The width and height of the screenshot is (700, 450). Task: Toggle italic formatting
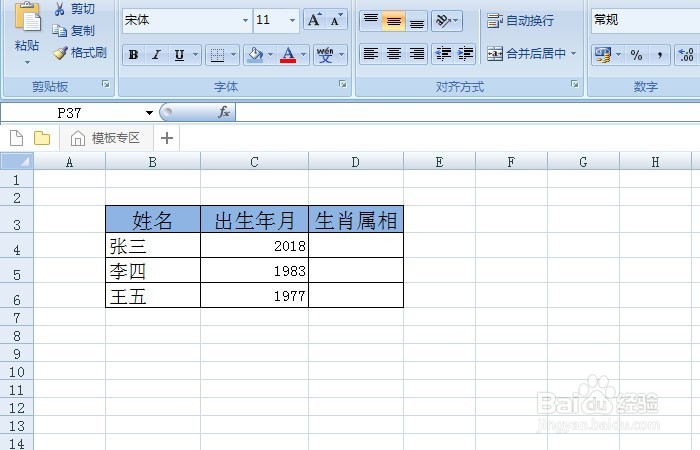click(156, 55)
